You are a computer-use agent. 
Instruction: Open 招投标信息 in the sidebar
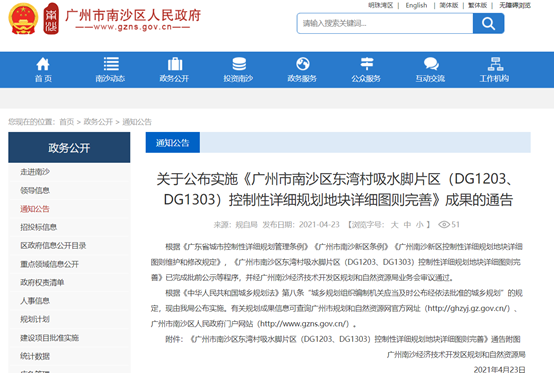(39, 227)
